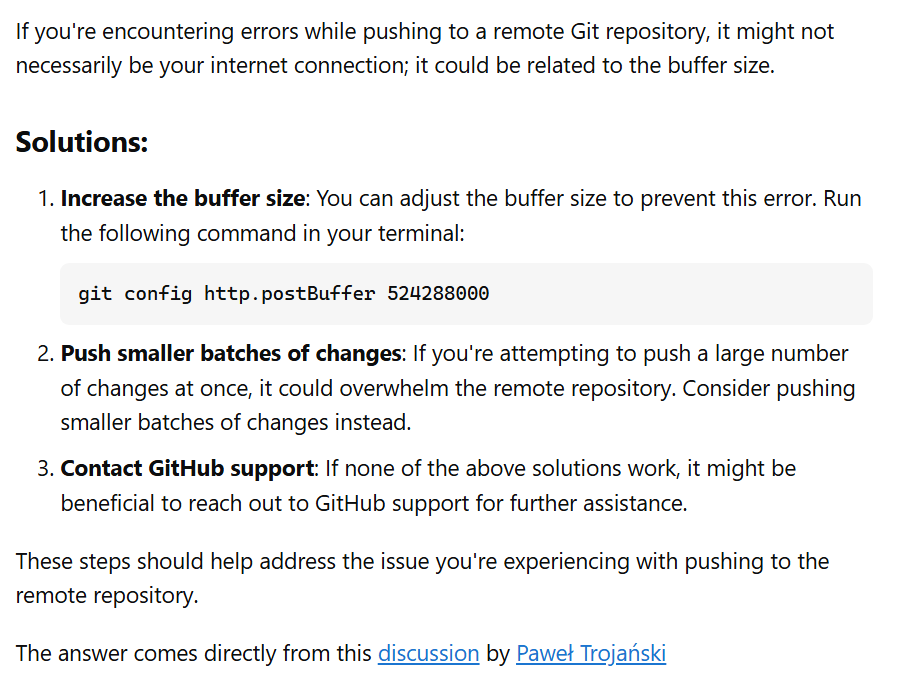This screenshot has width=899, height=679.
Task: Click the word "git" in the code block
Action: pyautogui.click(x=95, y=294)
